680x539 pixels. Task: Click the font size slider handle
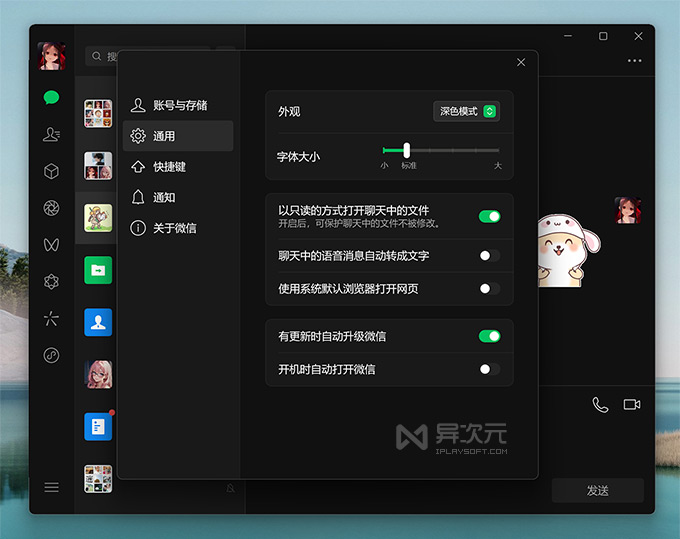[x=406, y=150]
